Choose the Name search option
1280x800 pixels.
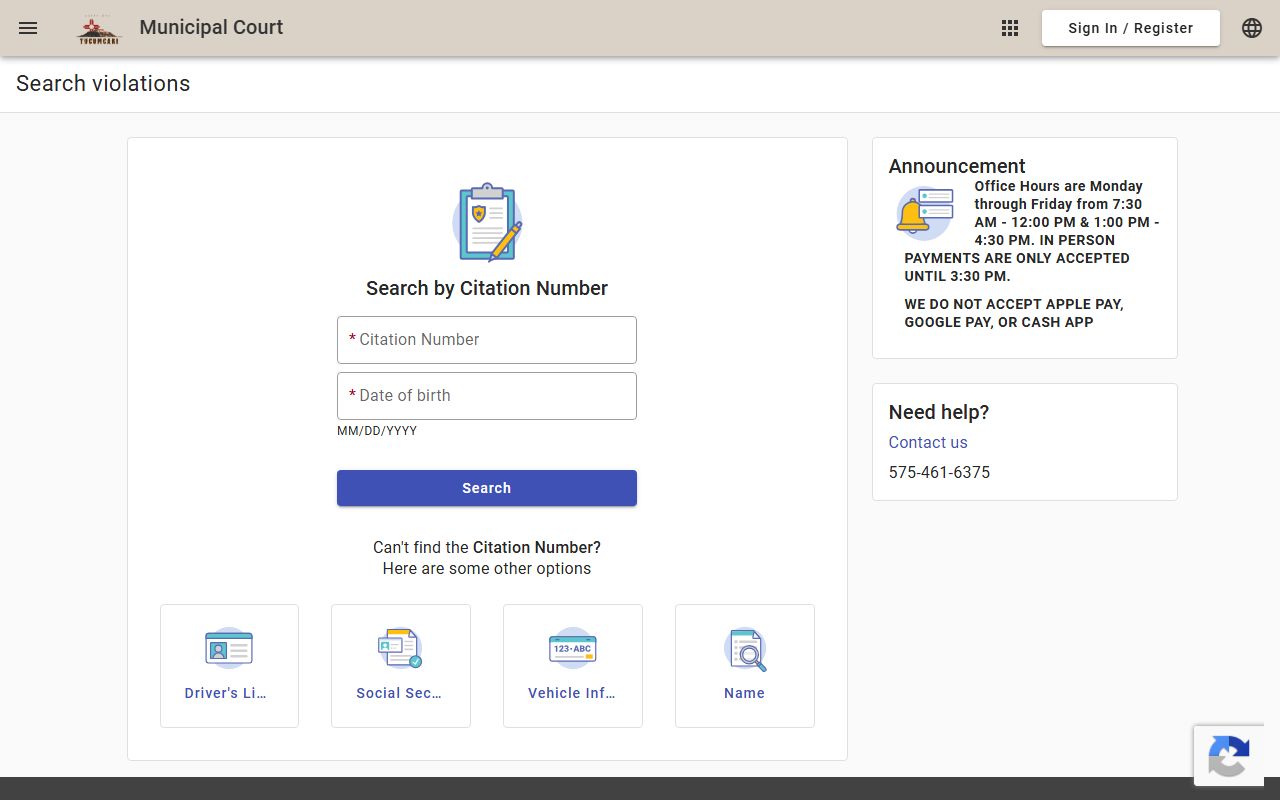(745, 666)
